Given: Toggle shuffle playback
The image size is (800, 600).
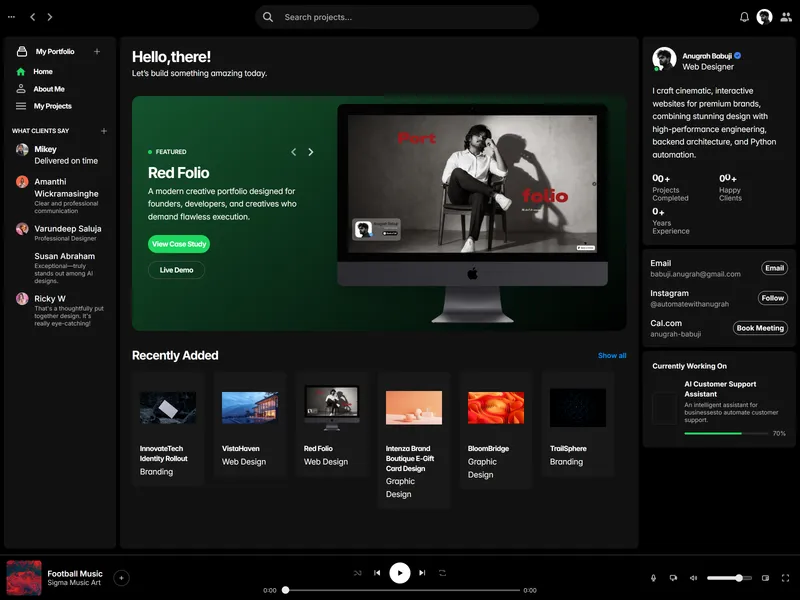Looking at the screenshot, I should 358,573.
